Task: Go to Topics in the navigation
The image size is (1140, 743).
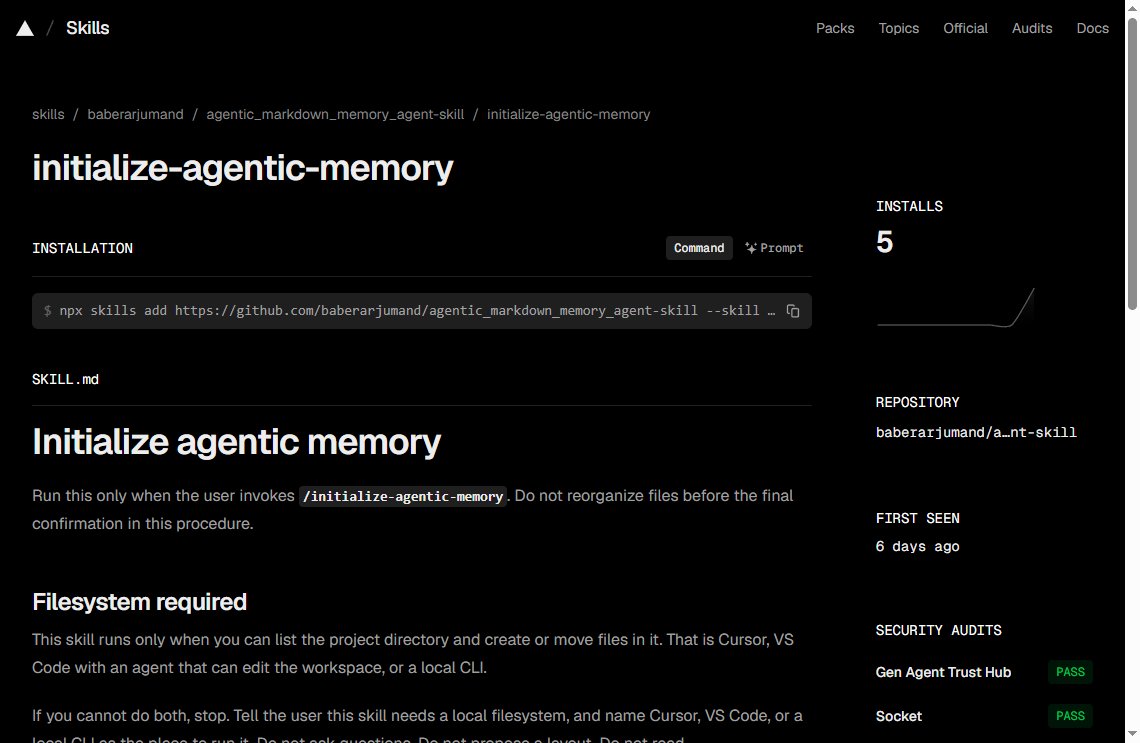Action: (x=899, y=28)
